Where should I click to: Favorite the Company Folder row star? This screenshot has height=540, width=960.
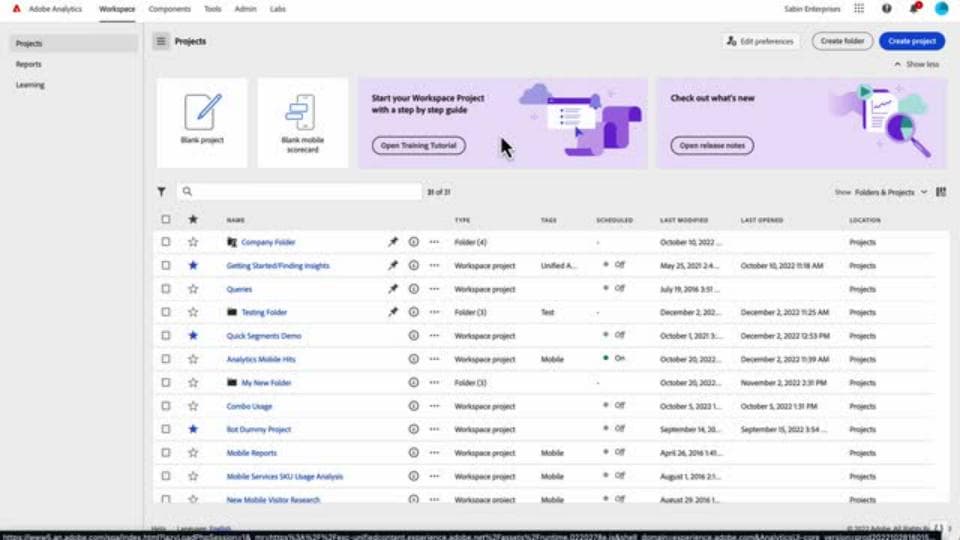193,242
